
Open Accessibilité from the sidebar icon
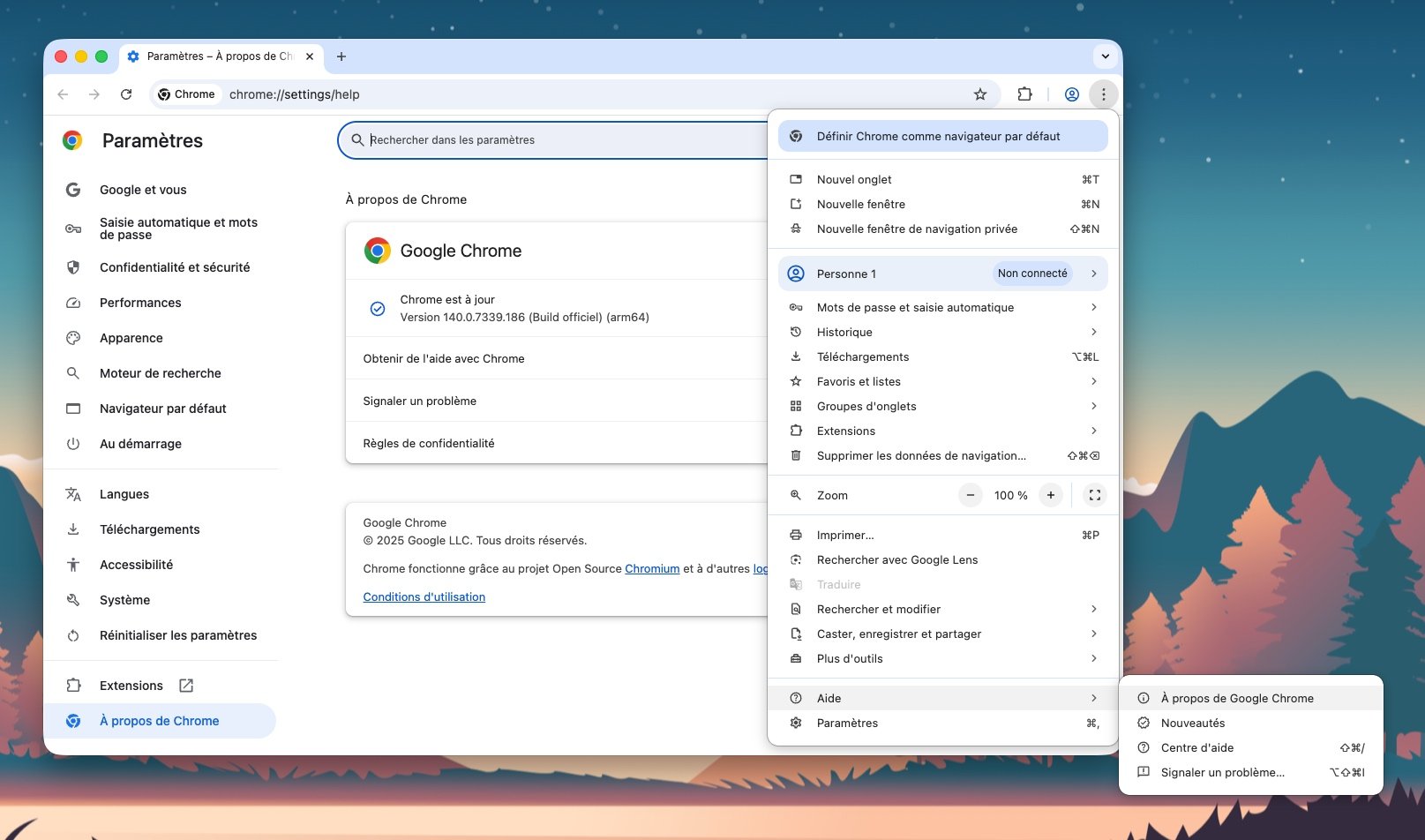pyautogui.click(x=73, y=565)
